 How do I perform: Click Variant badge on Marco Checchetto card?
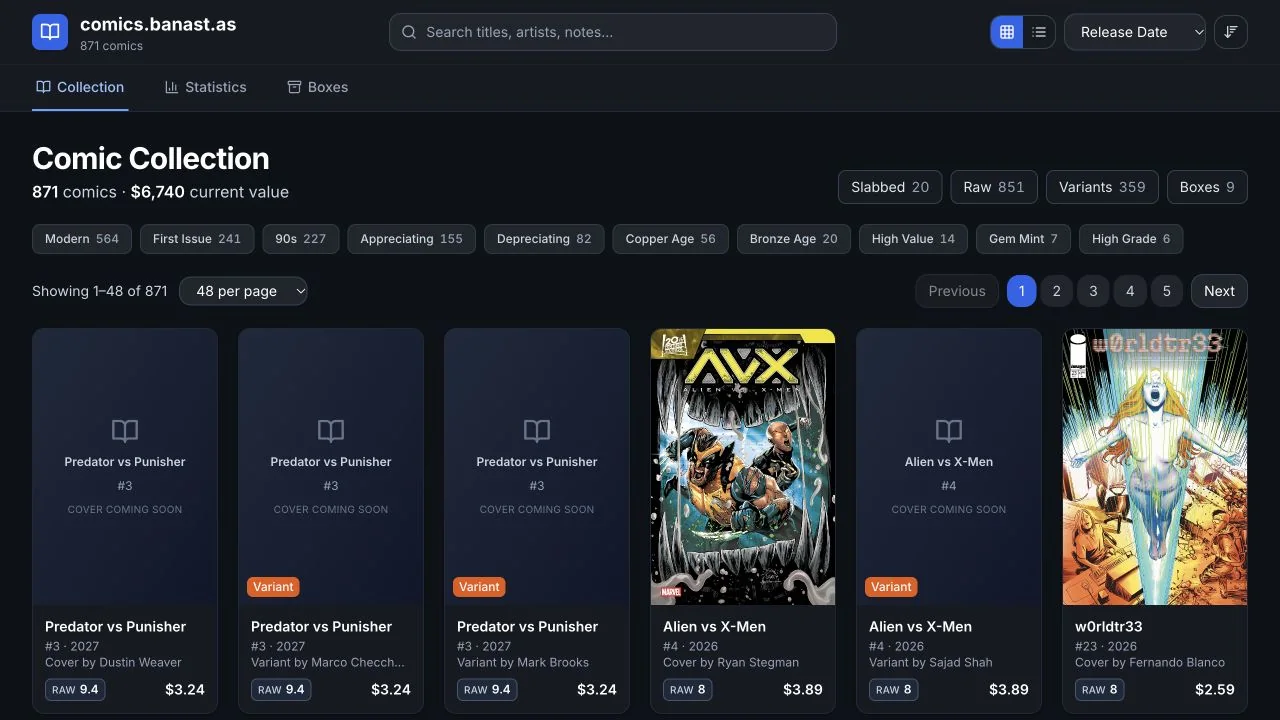click(273, 587)
